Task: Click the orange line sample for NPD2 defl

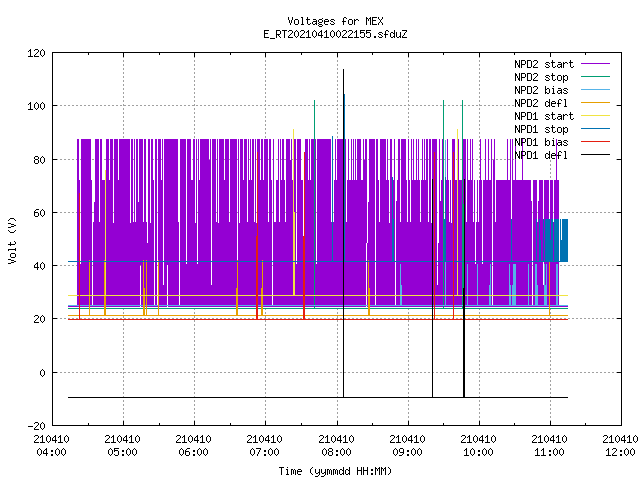Action: click(x=595, y=103)
